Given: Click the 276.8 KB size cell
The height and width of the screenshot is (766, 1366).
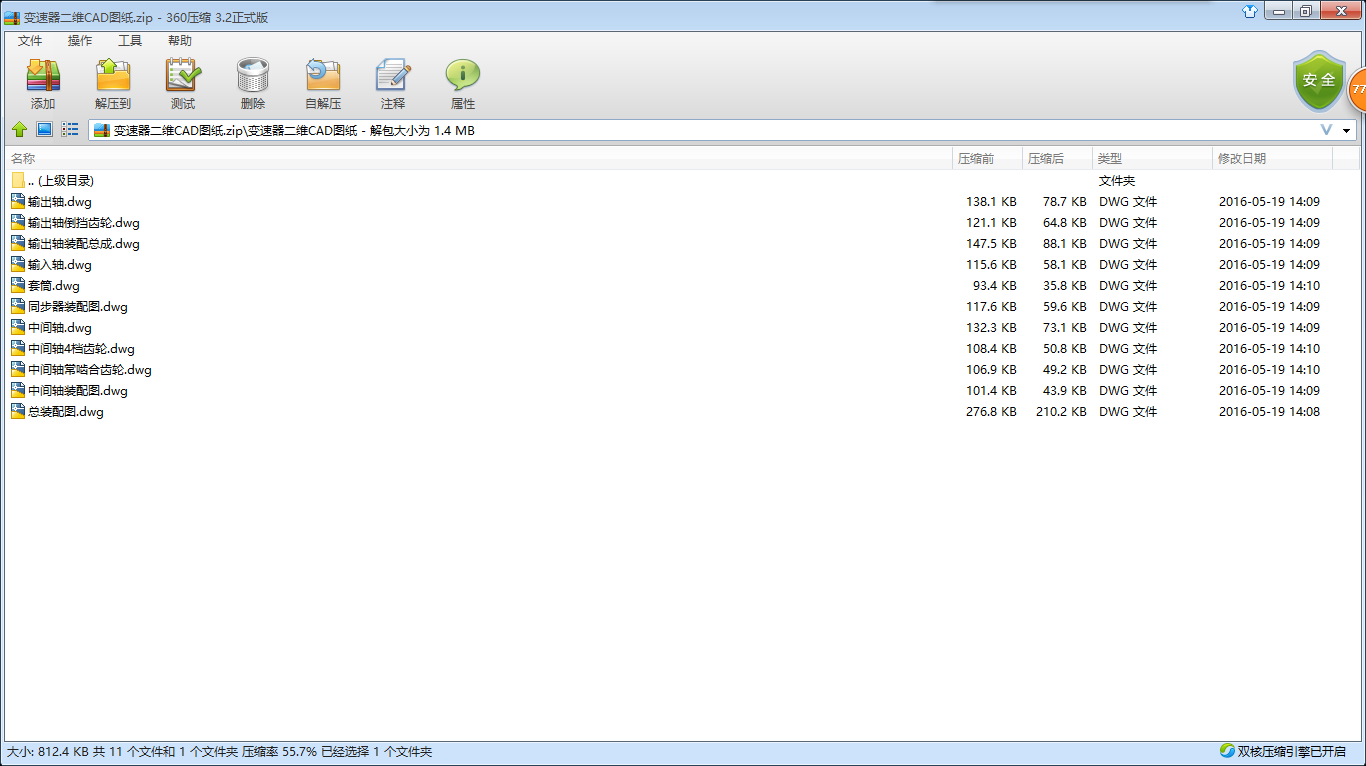Looking at the screenshot, I should click(x=991, y=412).
